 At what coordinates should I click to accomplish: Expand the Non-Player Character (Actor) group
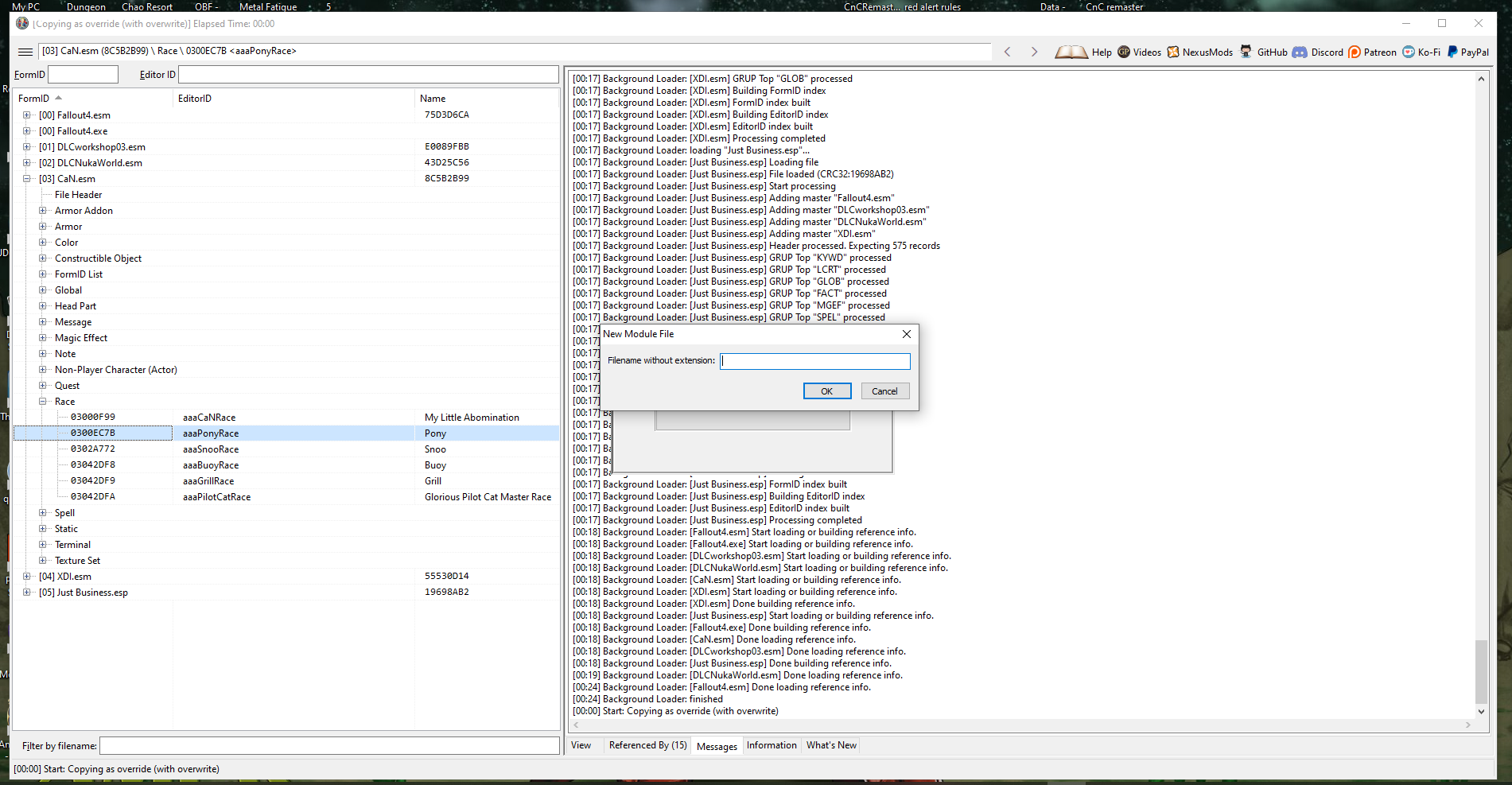coord(42,370)
